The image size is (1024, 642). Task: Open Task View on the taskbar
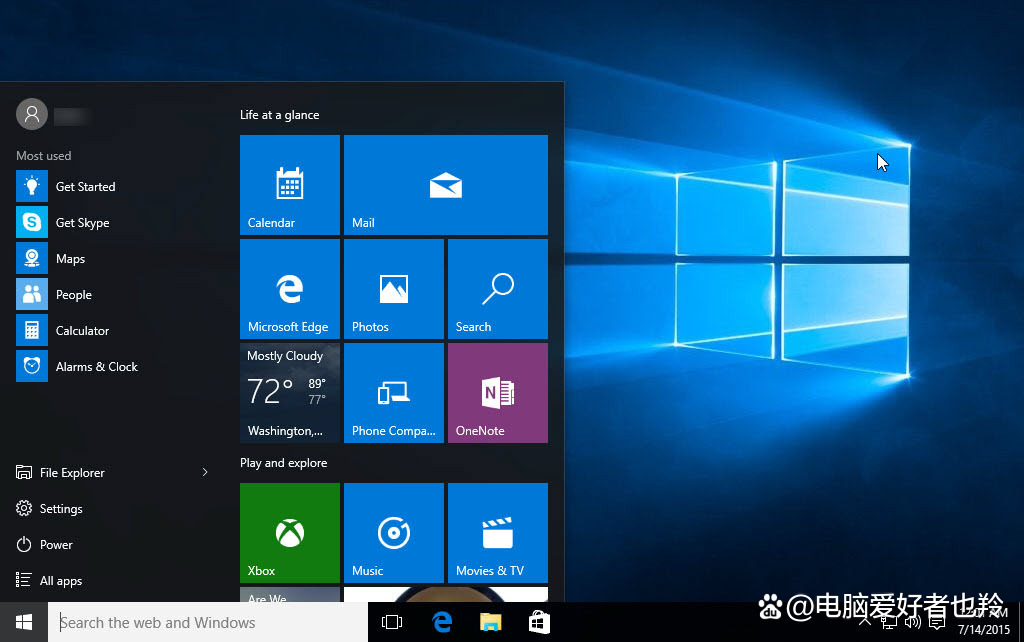[x=392, y=622]
